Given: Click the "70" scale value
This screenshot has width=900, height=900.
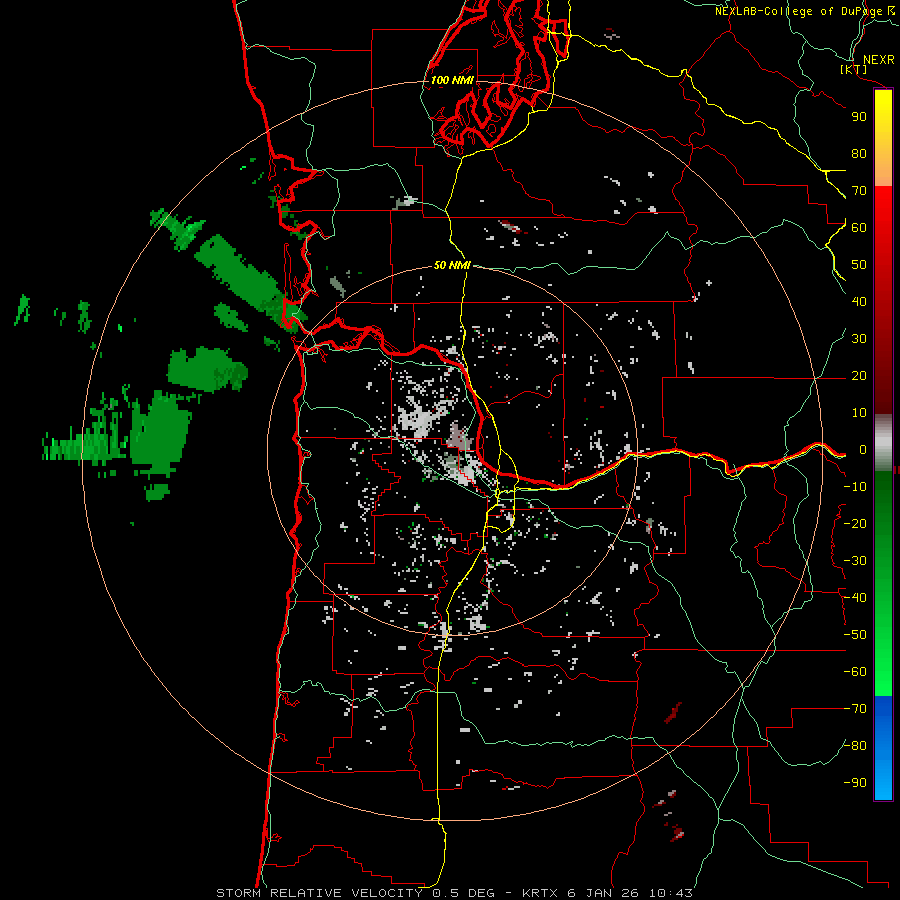Looking at the screenshot, I should click(x=859, y=191).
